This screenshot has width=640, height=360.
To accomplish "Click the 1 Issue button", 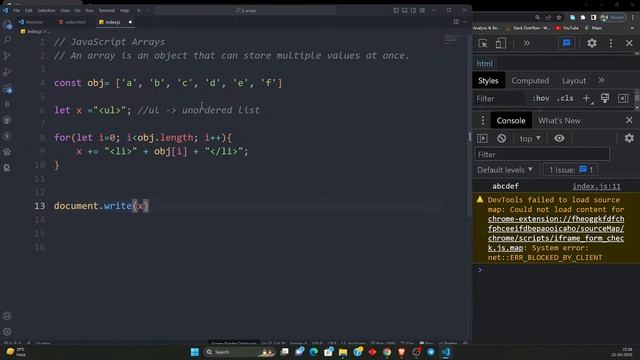I will (x=570, y=170).
